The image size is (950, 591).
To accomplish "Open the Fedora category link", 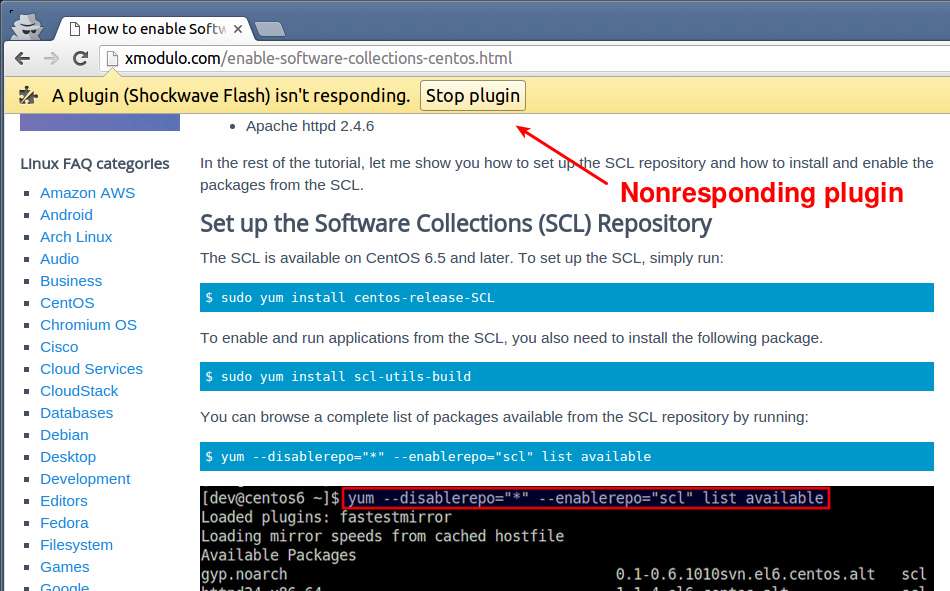I will pyautogui.click(x=64, y=523).
